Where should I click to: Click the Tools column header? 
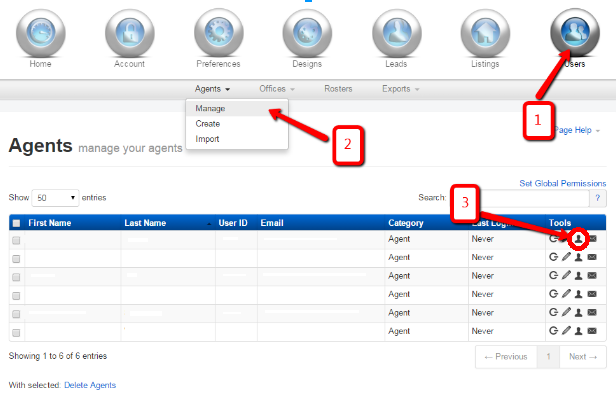click(576, 223)
